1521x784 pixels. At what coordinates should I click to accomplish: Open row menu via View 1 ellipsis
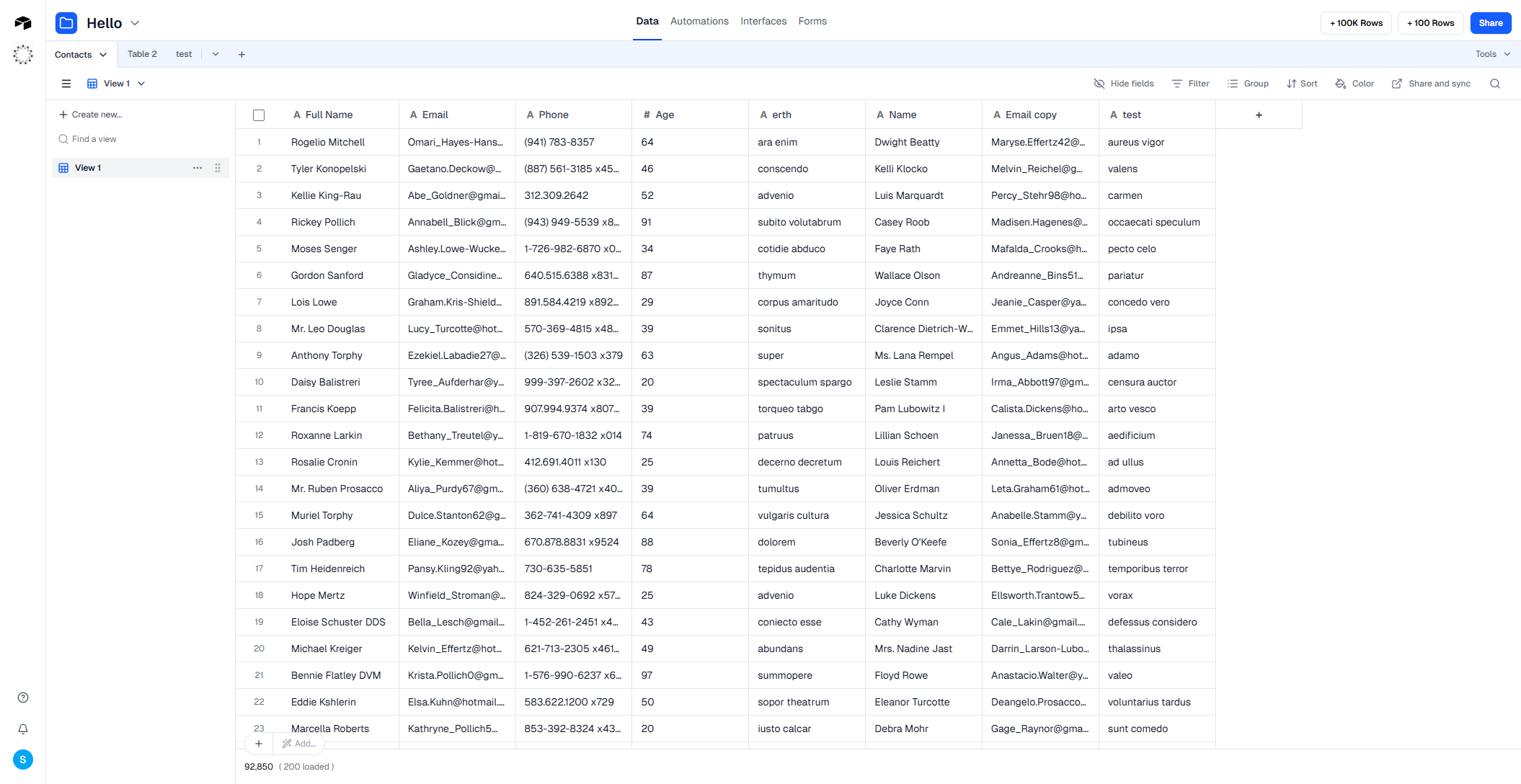[198, 168]
